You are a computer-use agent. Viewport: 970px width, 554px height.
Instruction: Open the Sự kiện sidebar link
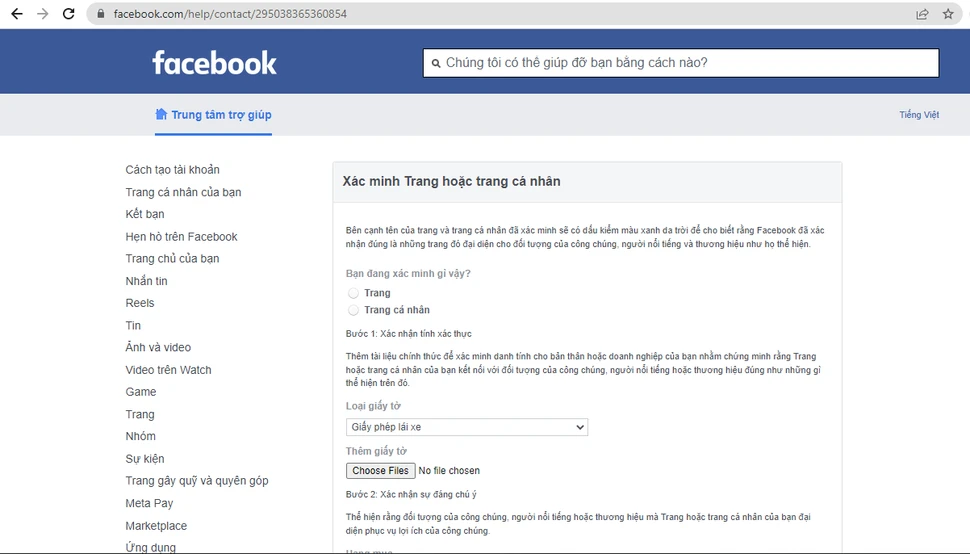coord(145,459)
